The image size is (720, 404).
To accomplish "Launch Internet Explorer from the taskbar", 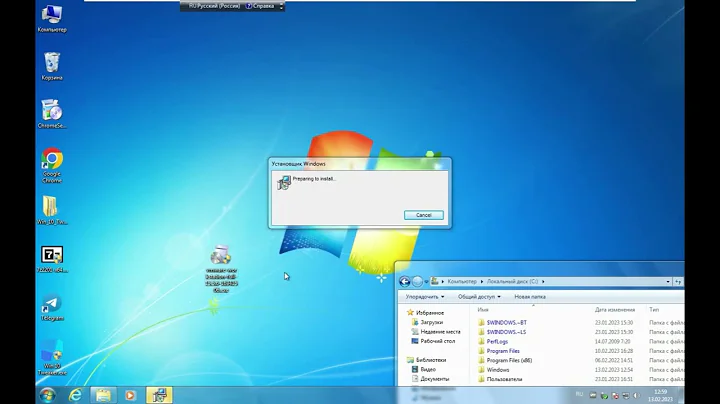I will tap(75, 395).
